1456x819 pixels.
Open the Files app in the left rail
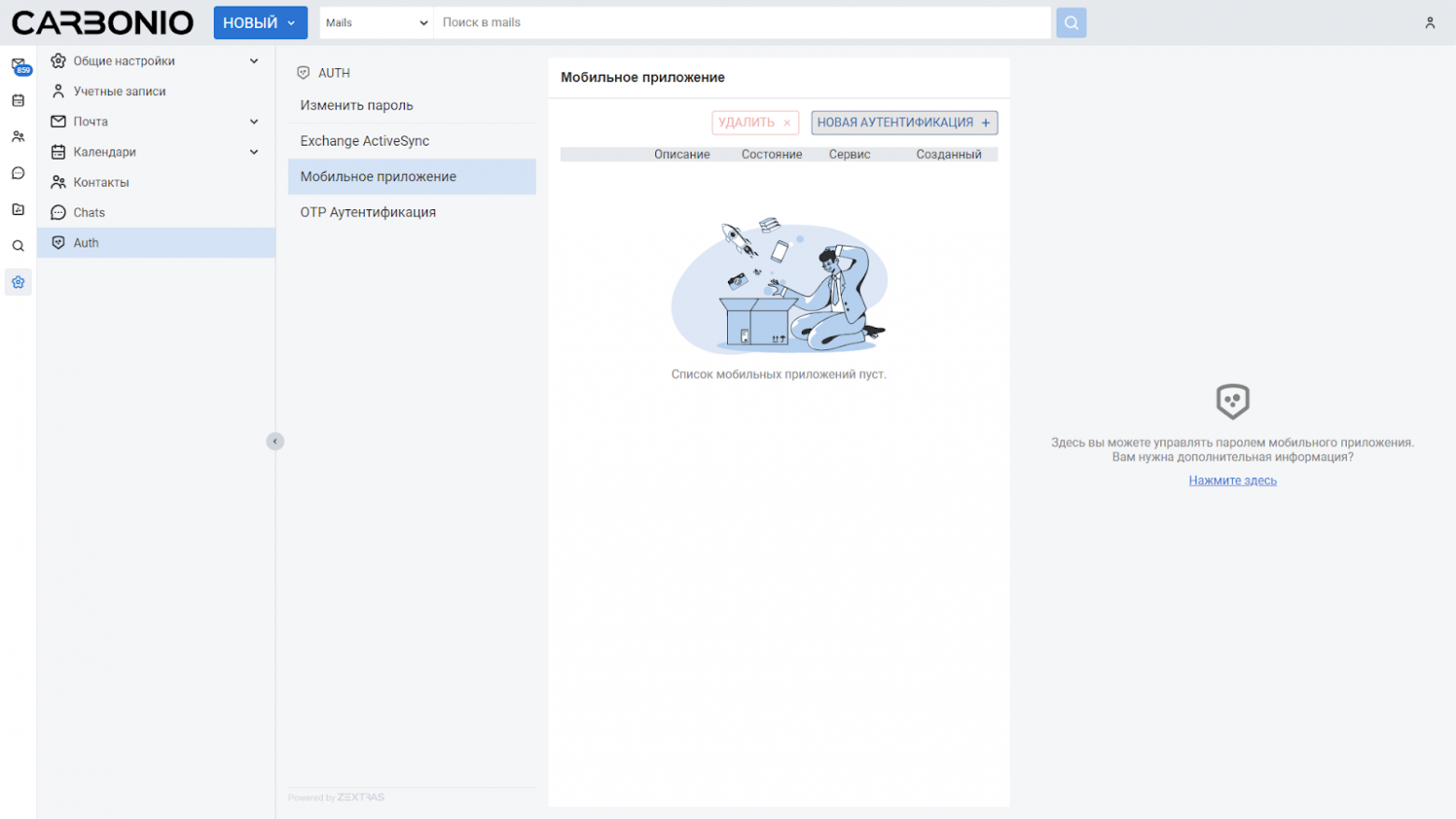point(18,209)
